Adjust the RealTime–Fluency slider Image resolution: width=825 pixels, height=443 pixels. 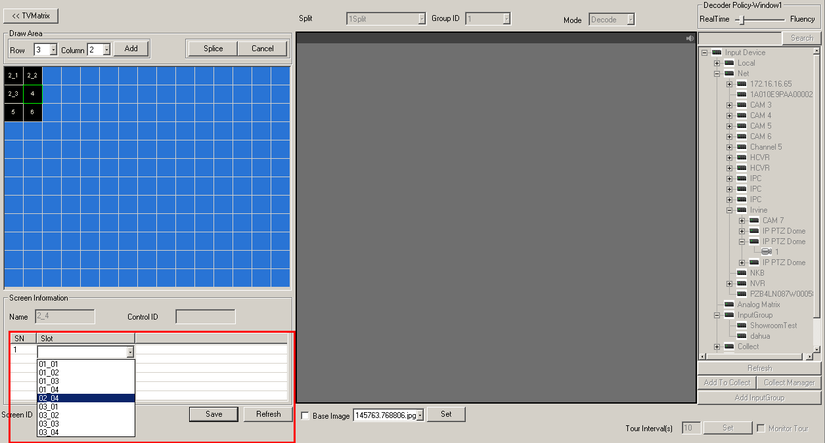[742, 20]
